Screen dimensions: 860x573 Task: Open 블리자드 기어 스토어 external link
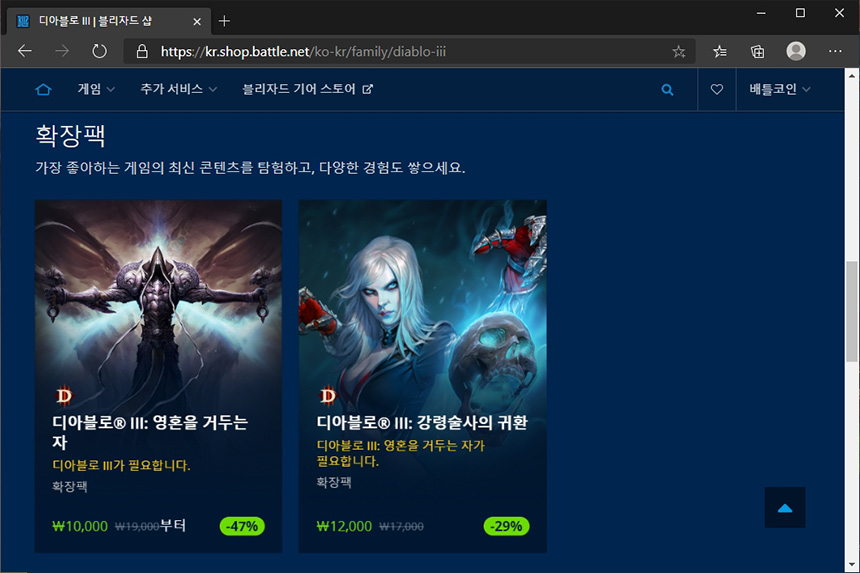click(307, 89)
